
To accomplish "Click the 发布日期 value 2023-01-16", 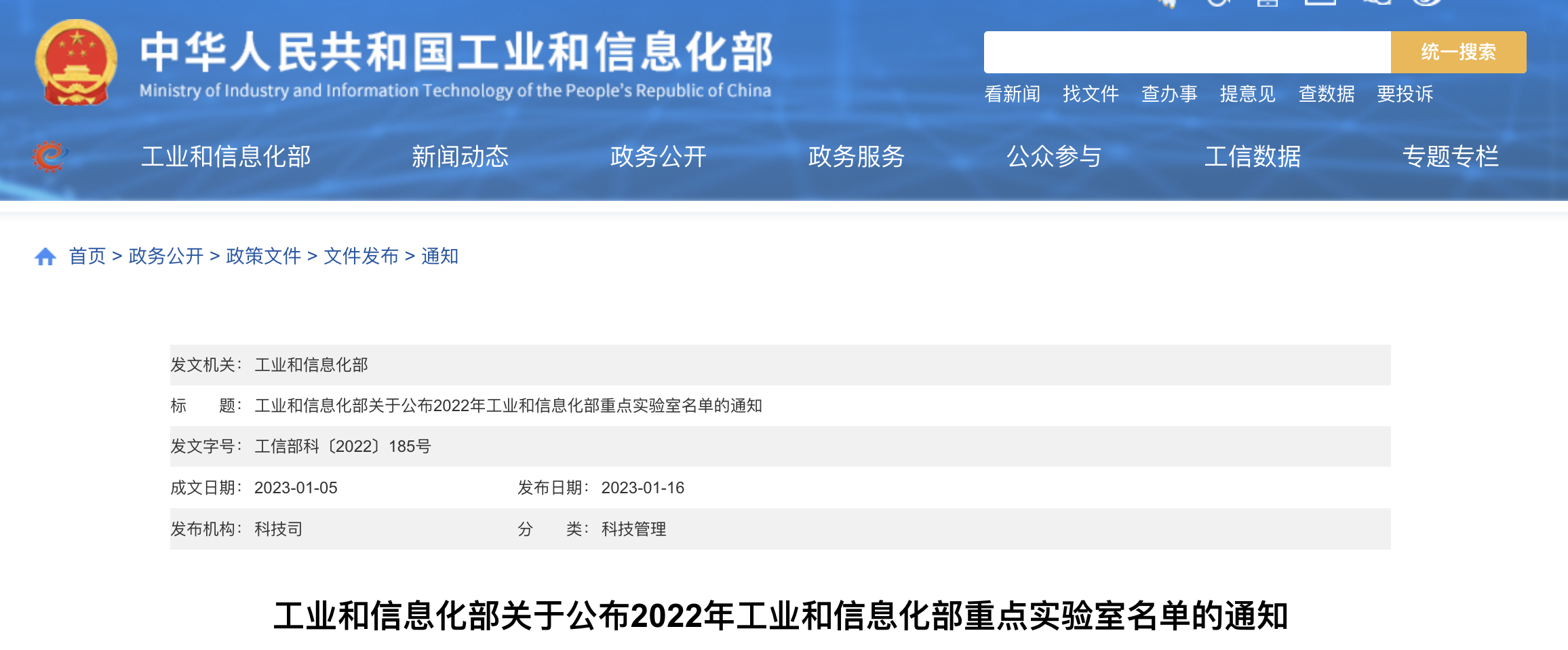I will (643, 488).
